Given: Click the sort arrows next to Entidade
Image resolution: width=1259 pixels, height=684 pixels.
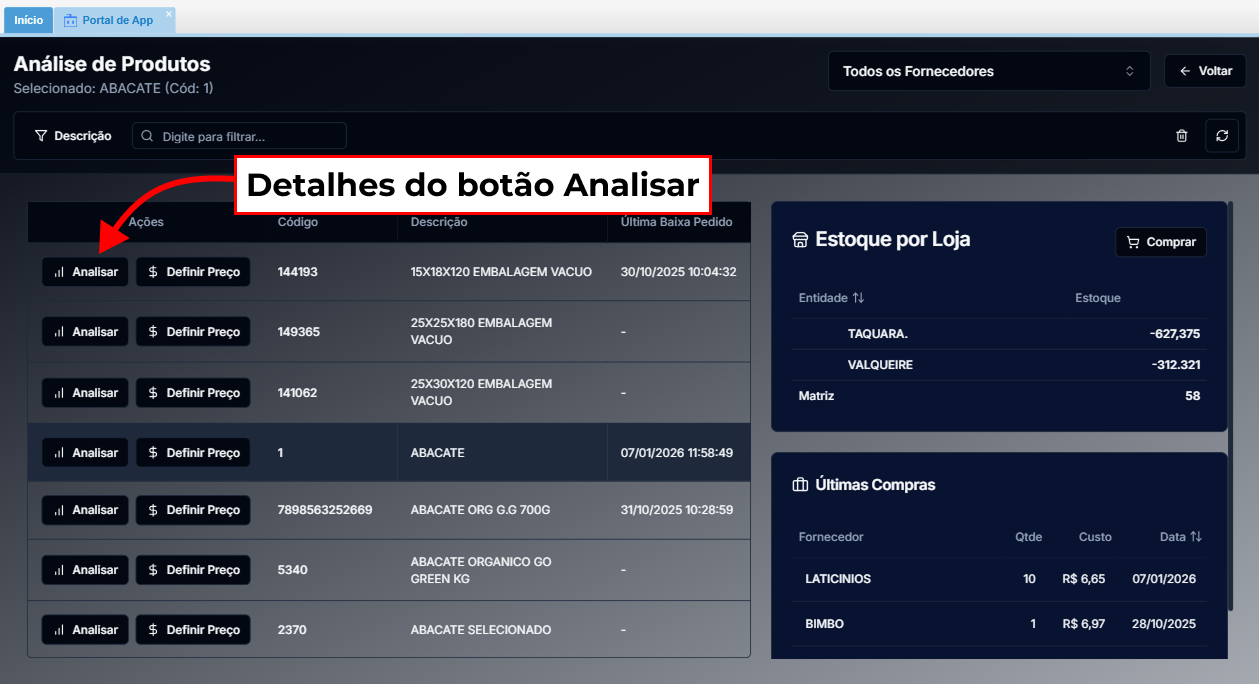Looking at the screenshot, I should (858, 298).
